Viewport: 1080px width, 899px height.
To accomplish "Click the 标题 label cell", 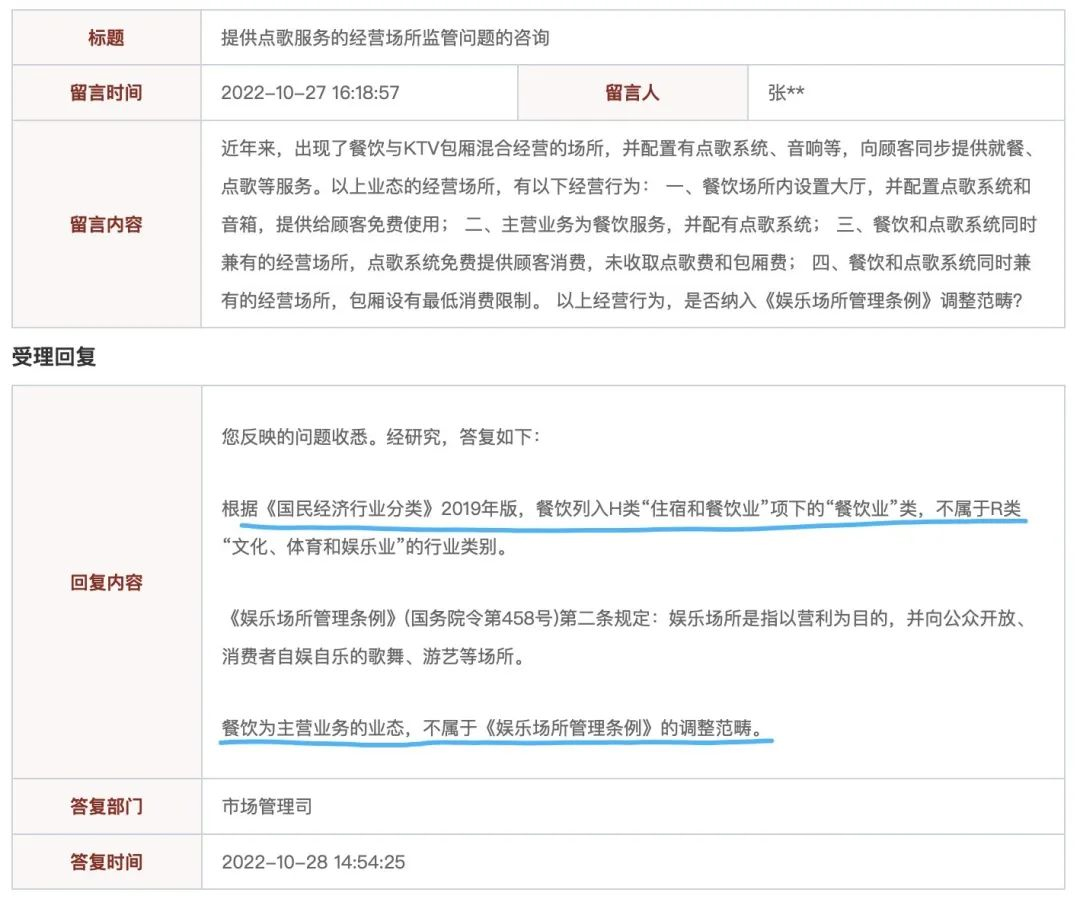I will point(106,38).
